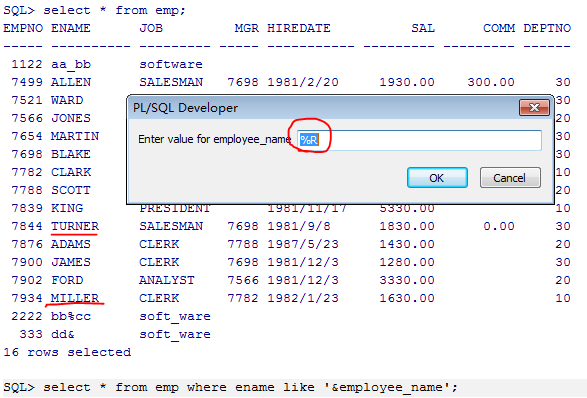This screenshot has height=398, width=587.
Task: Click the JOB column header
Action: click(151, 28)
